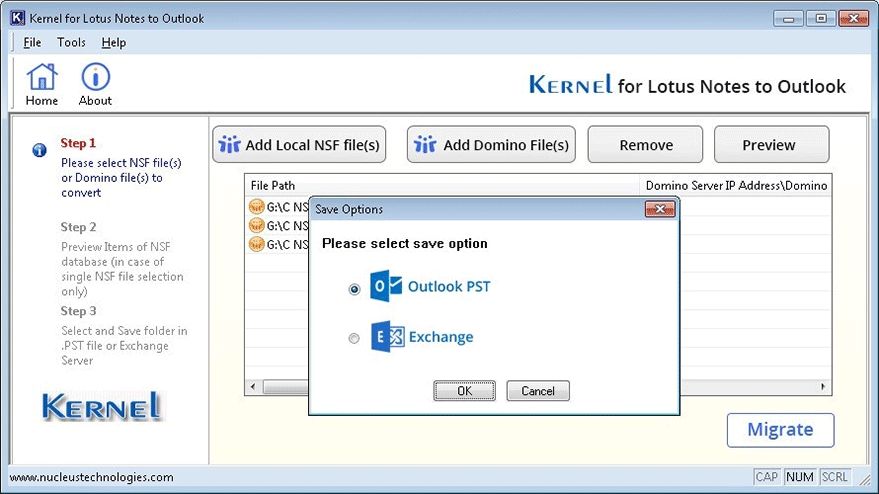Screen dimensions: 879x494
Task: Click the NUM status bar indicator
Action: (x=799, y=477)
